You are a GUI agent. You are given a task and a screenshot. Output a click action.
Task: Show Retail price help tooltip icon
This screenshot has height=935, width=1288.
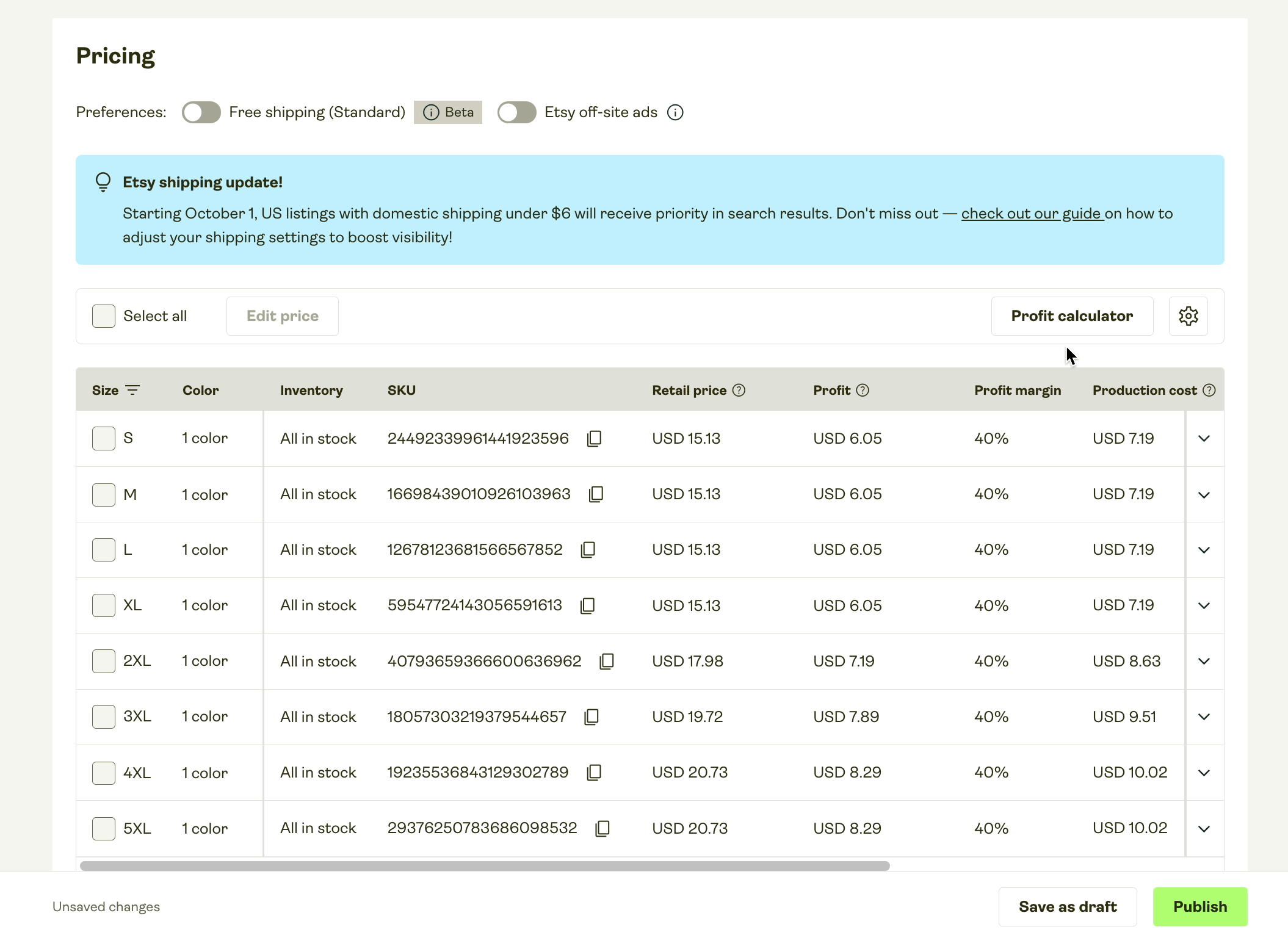(739, 390)
